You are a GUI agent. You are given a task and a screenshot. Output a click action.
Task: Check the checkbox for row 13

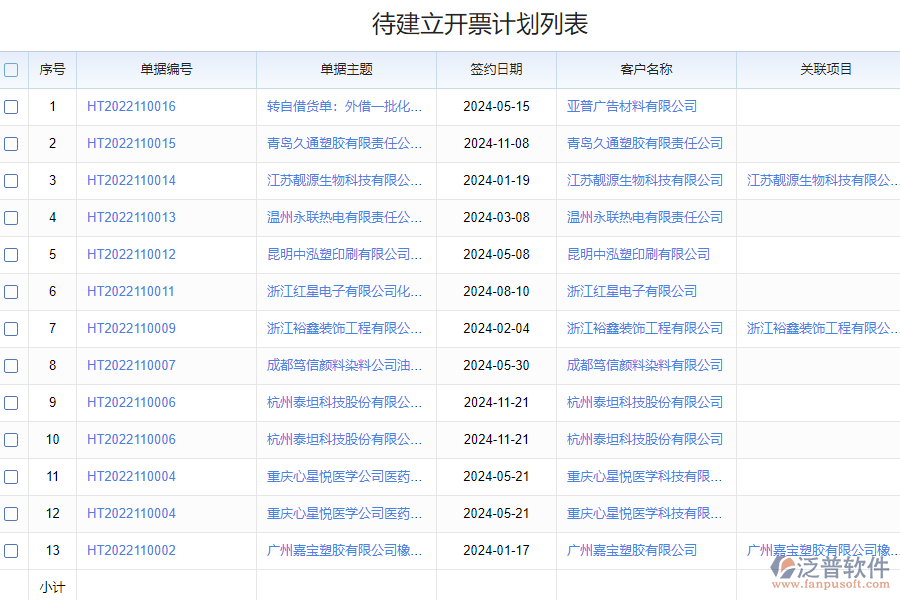11,550
